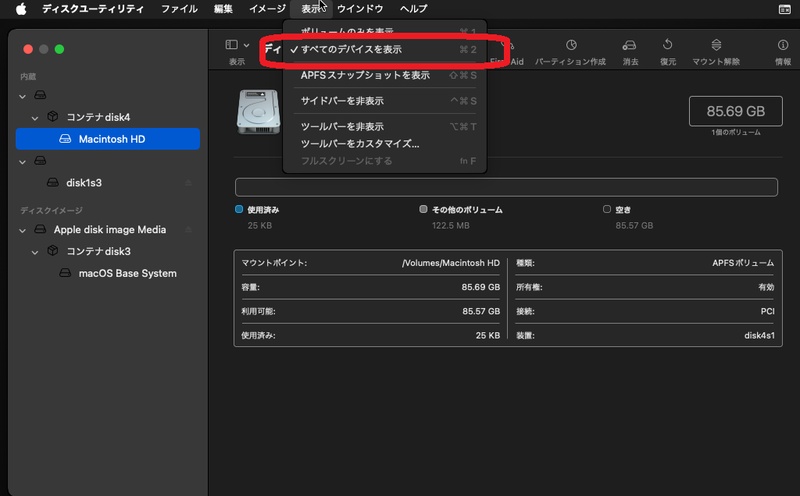This screenshot has height=496, width=800.
Task: Select Apple disk image Media
Action: (110, 230)
